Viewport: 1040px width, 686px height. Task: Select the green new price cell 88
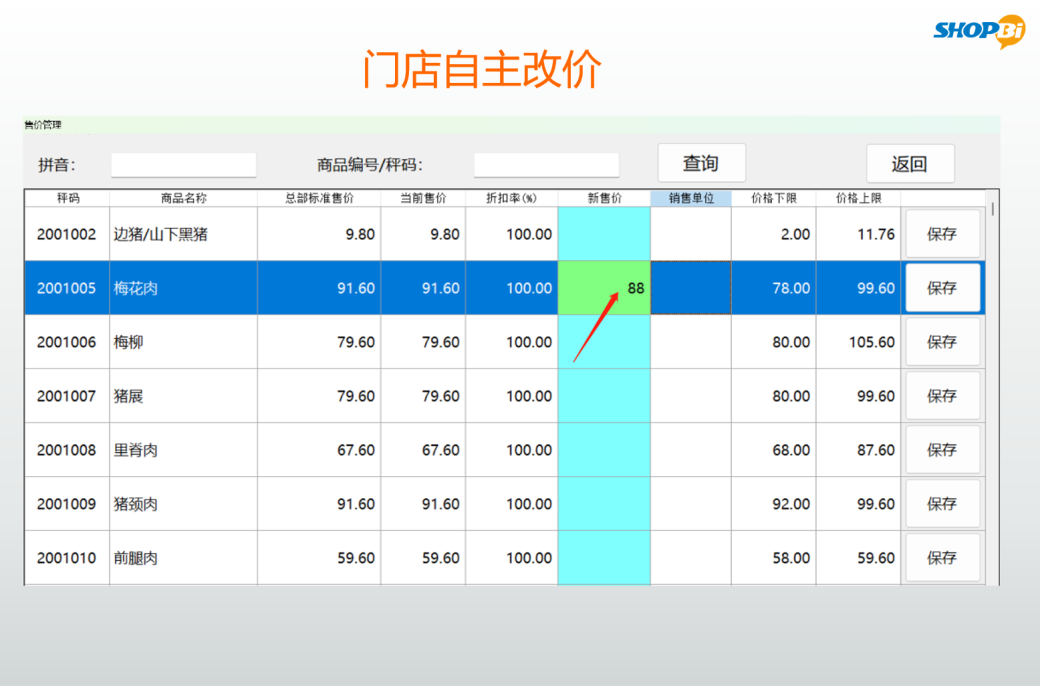click(x=604, y=288)
